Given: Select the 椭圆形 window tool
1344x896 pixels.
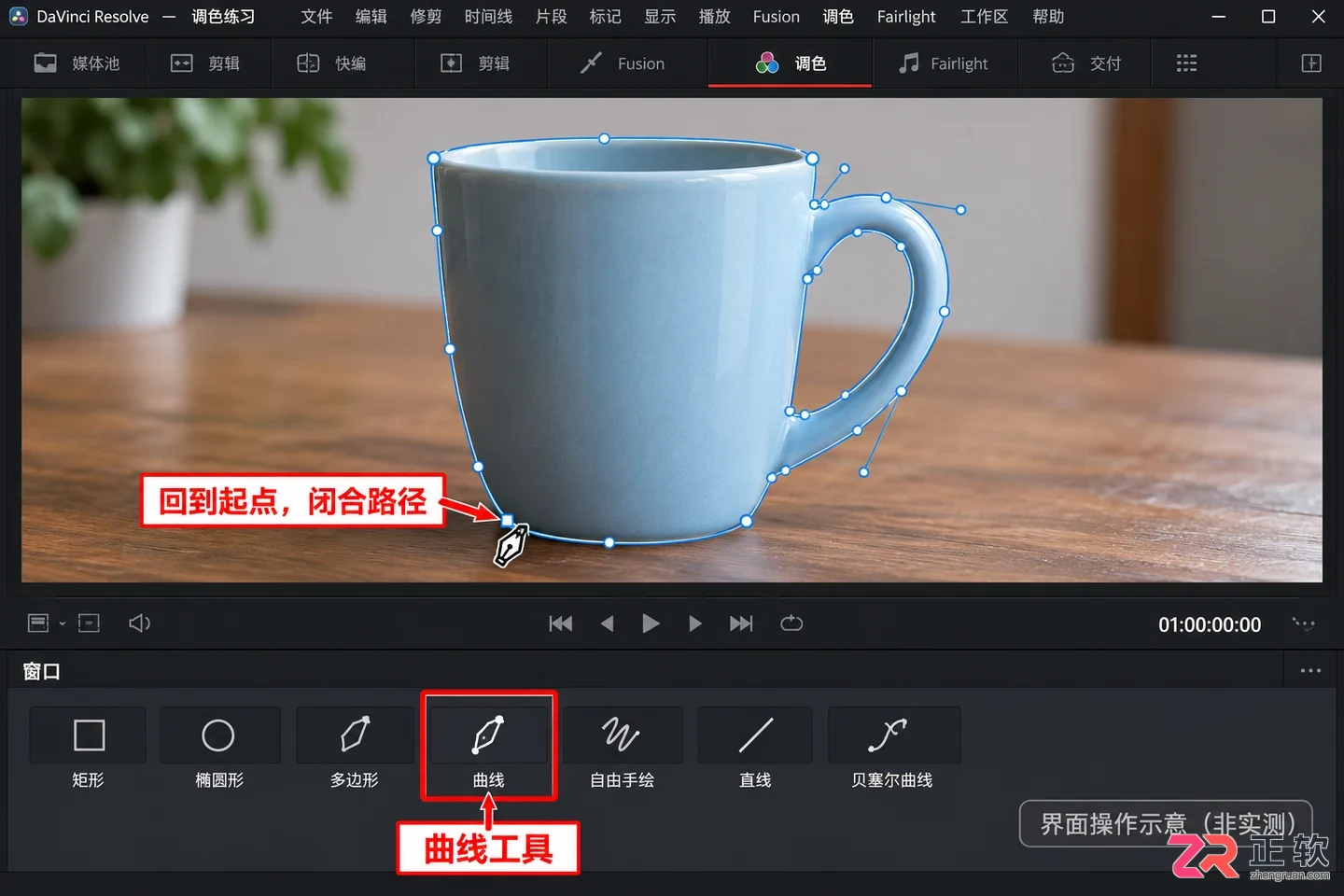Looking at the screenshot, I should point(219,749).
